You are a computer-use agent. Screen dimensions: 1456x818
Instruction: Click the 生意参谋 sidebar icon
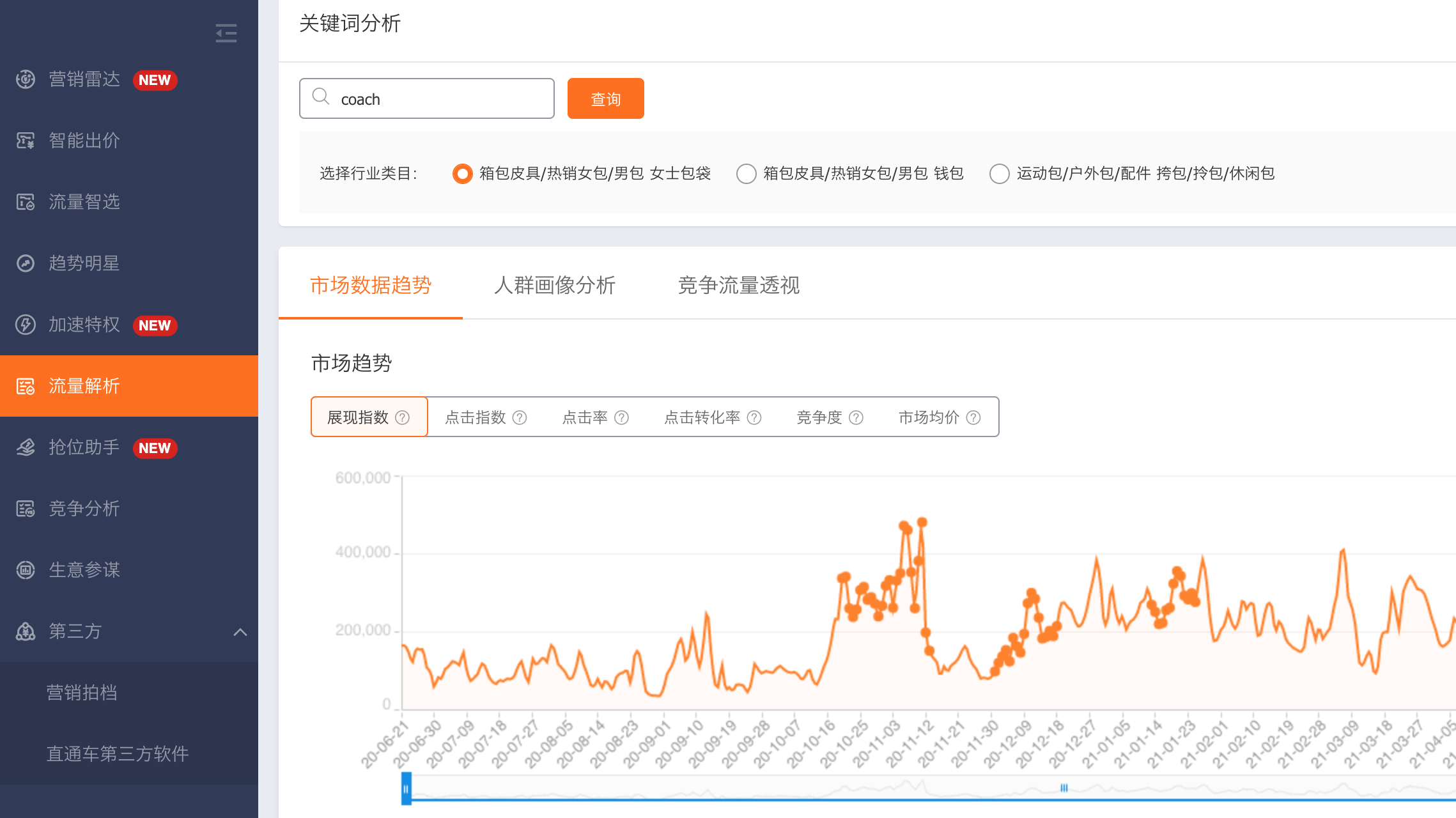coord(26,570)
